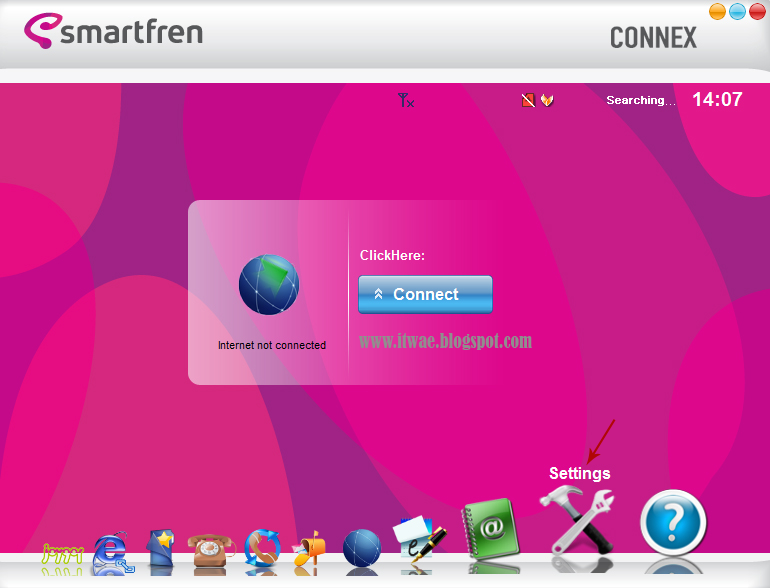Open the rotary telephone dialer icon
770x588 pixels.
coord(210,550)
